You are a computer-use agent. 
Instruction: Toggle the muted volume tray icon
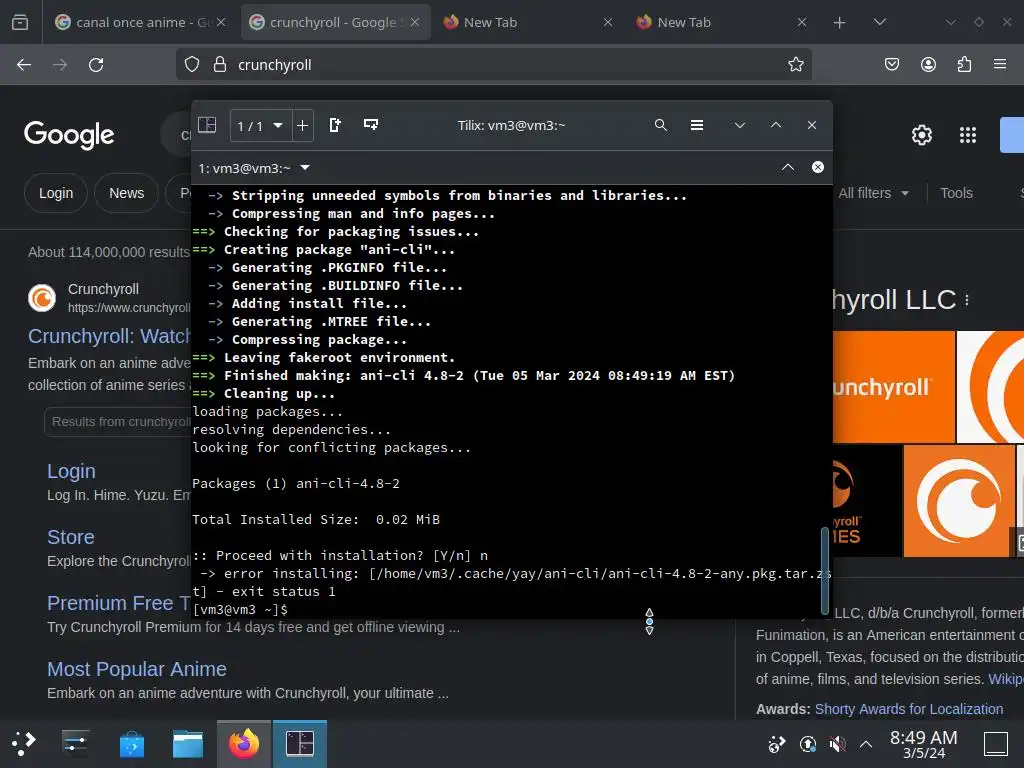[837, 744]
